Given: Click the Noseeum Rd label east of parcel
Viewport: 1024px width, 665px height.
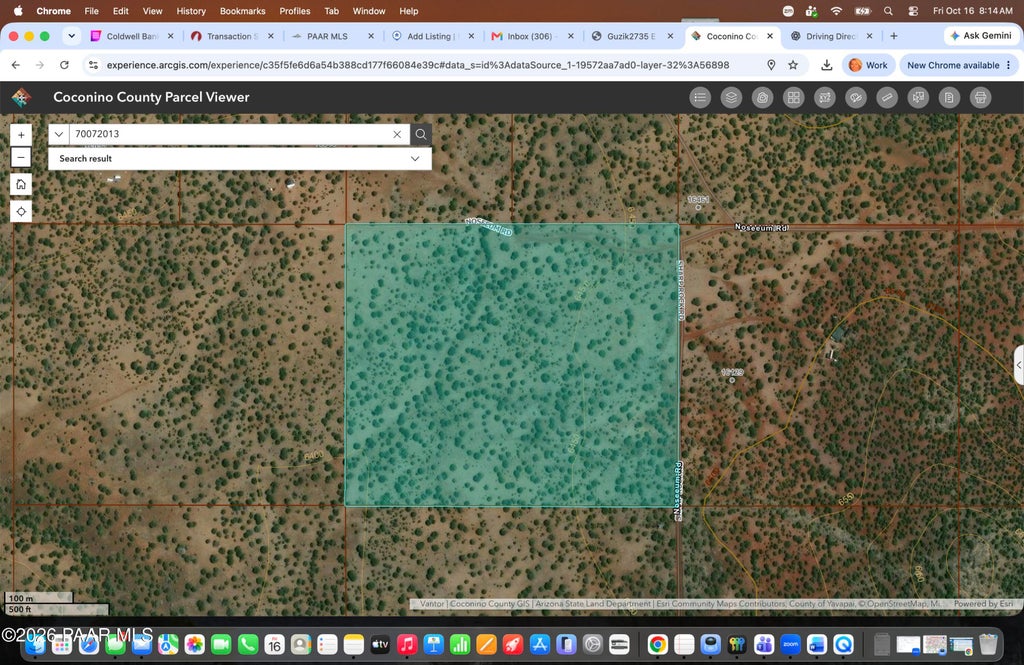Looking at the screenshot, I should point(762,227).
